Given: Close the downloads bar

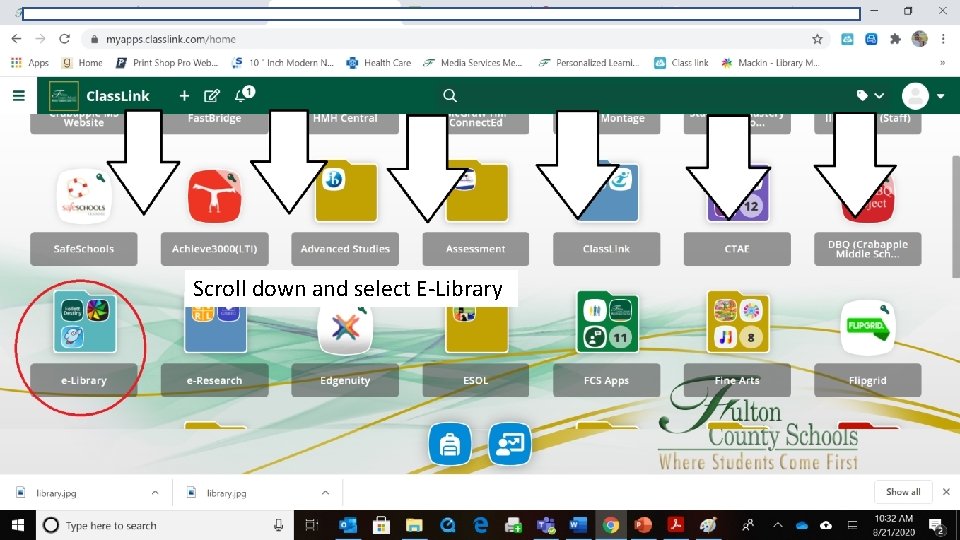Looking at the screenshot, I should point(946,492).
